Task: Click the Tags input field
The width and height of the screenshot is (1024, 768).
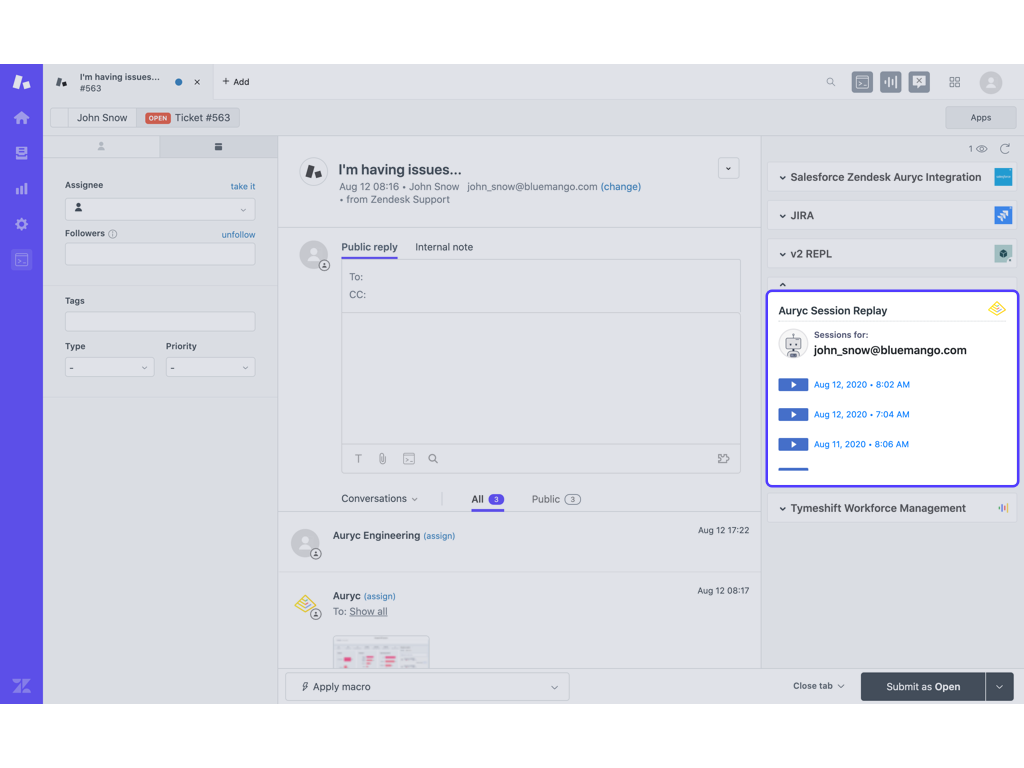Action: [160, 321]
